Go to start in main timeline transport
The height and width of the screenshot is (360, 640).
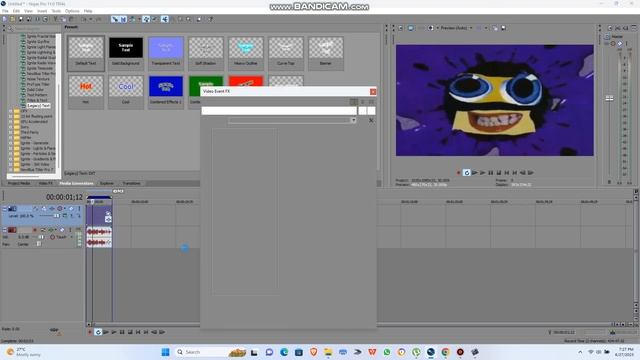coord(138,332)
